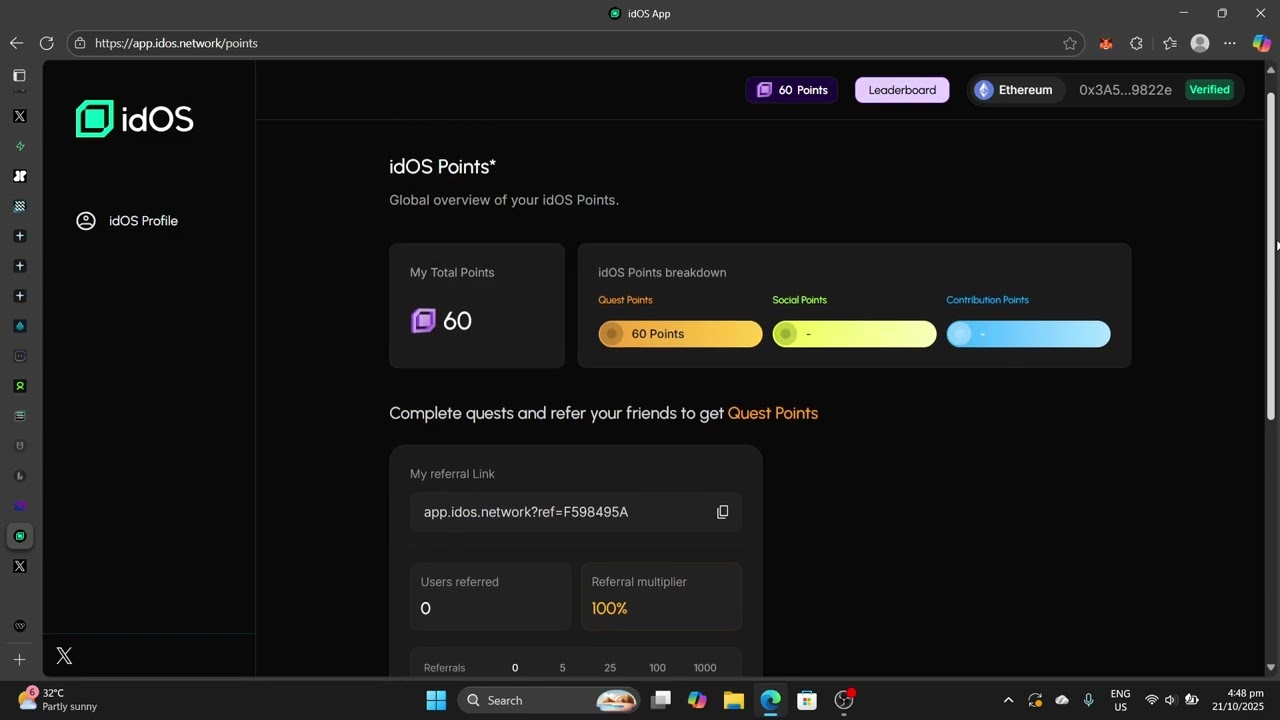Click the orange Quest Points link in the heading

[772, 413]
